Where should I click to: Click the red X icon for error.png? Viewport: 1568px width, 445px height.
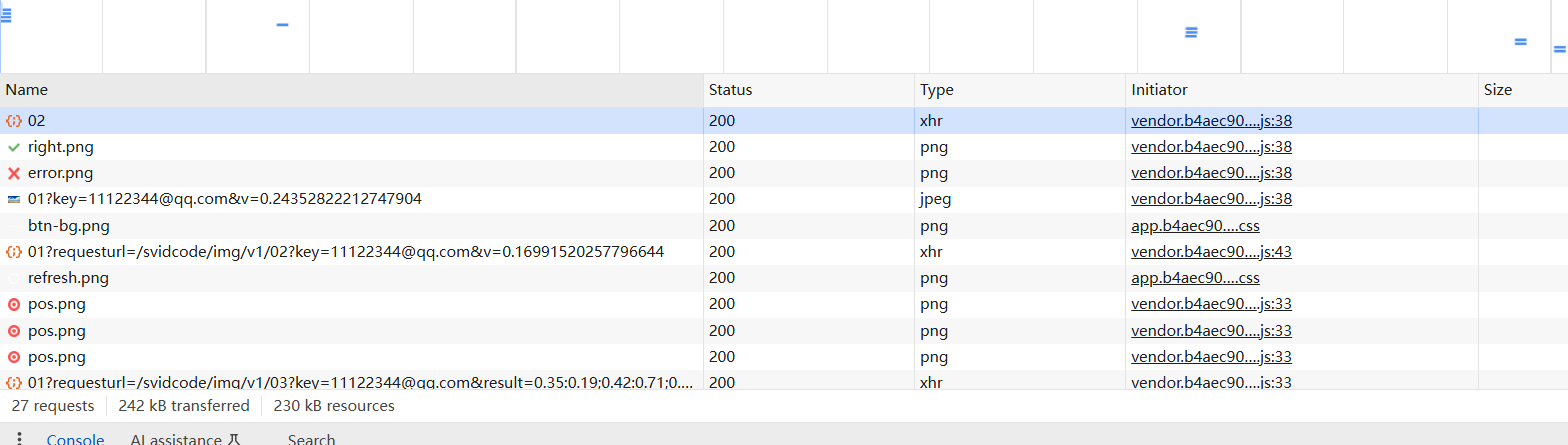point(14,173)
